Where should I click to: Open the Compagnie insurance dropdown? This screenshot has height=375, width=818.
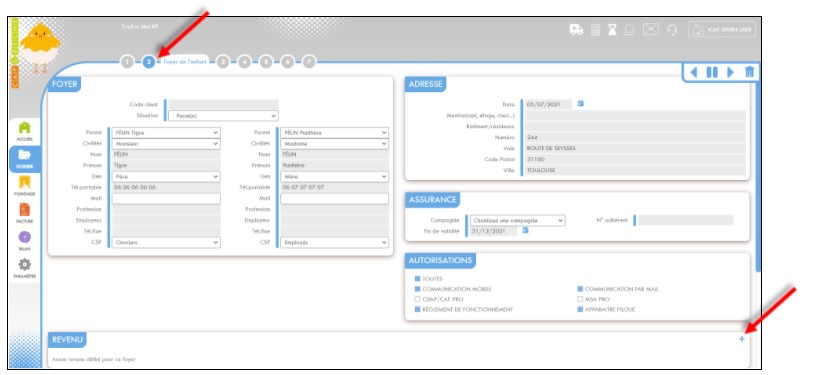(518, 221)
